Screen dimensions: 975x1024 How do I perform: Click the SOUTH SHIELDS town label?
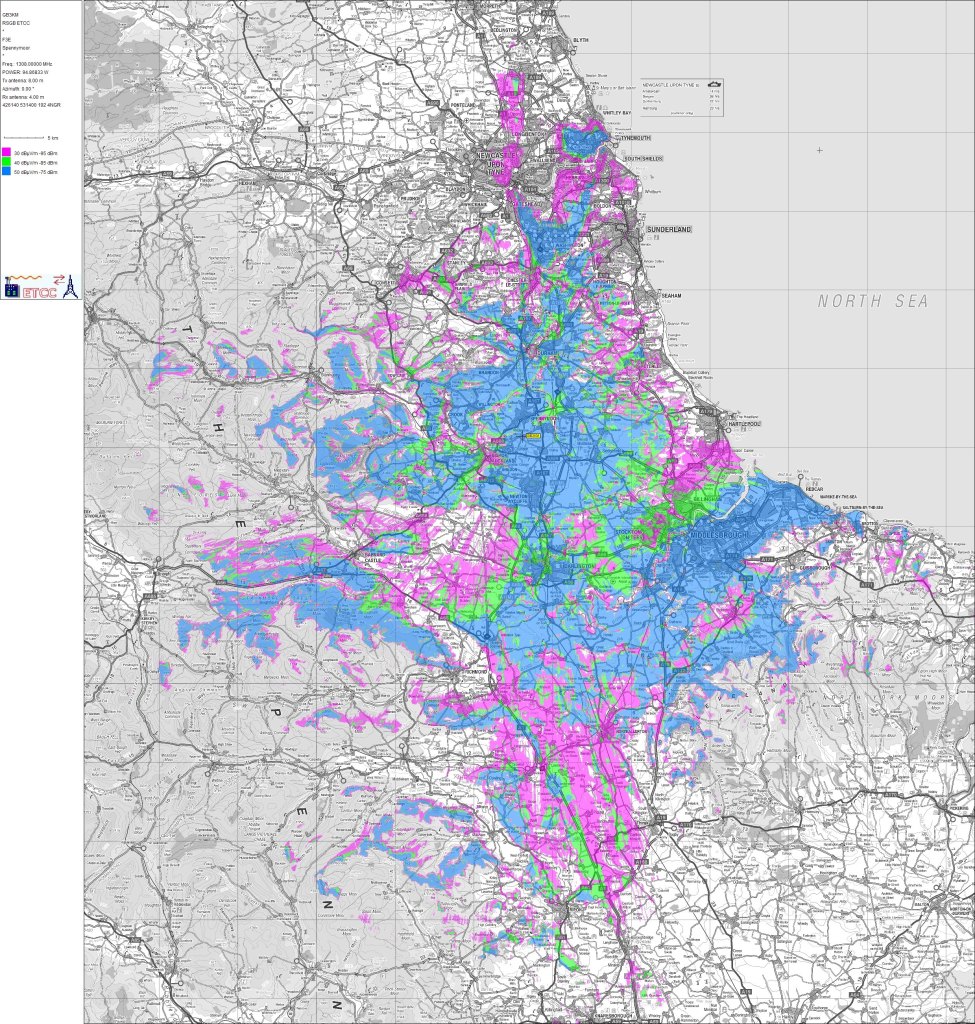click(x=645, y=159)
